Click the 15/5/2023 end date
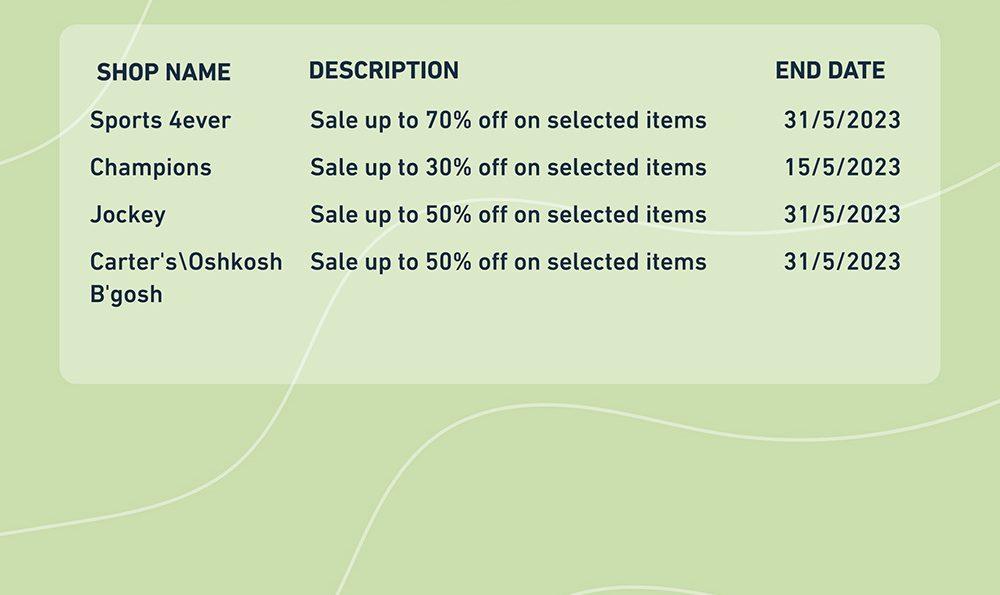The height and width of the screenshot is (595, 1000). pos(842,167)
